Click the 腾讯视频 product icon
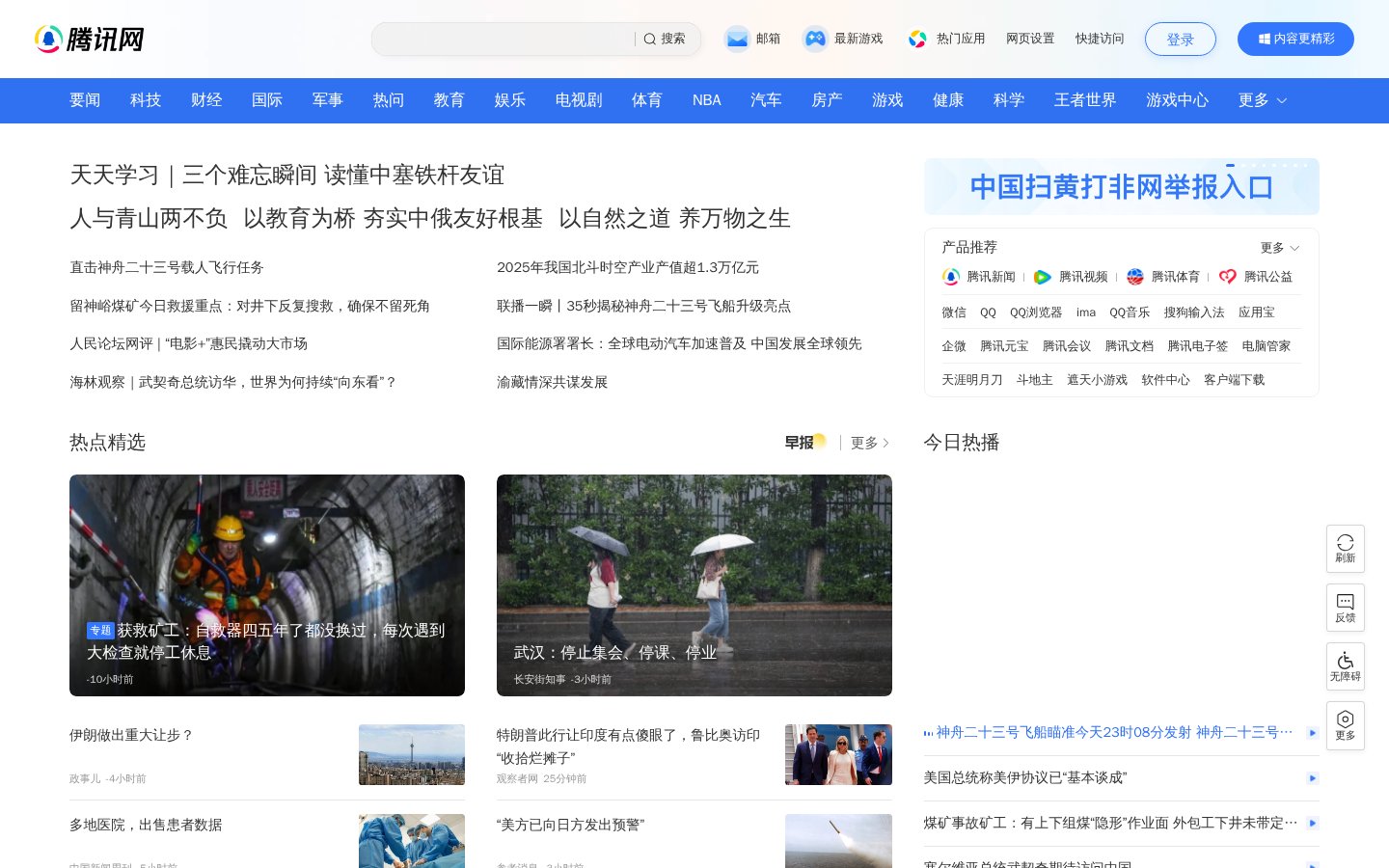 point(1043,277)
